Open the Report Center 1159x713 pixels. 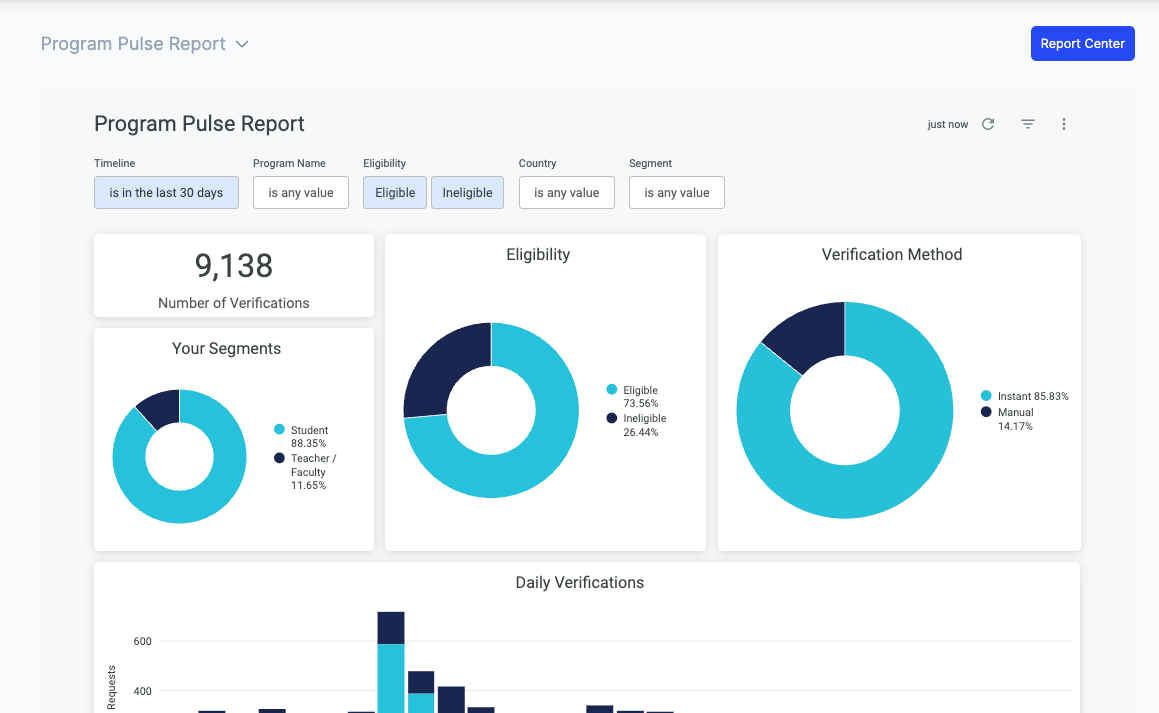point(1082,44)
